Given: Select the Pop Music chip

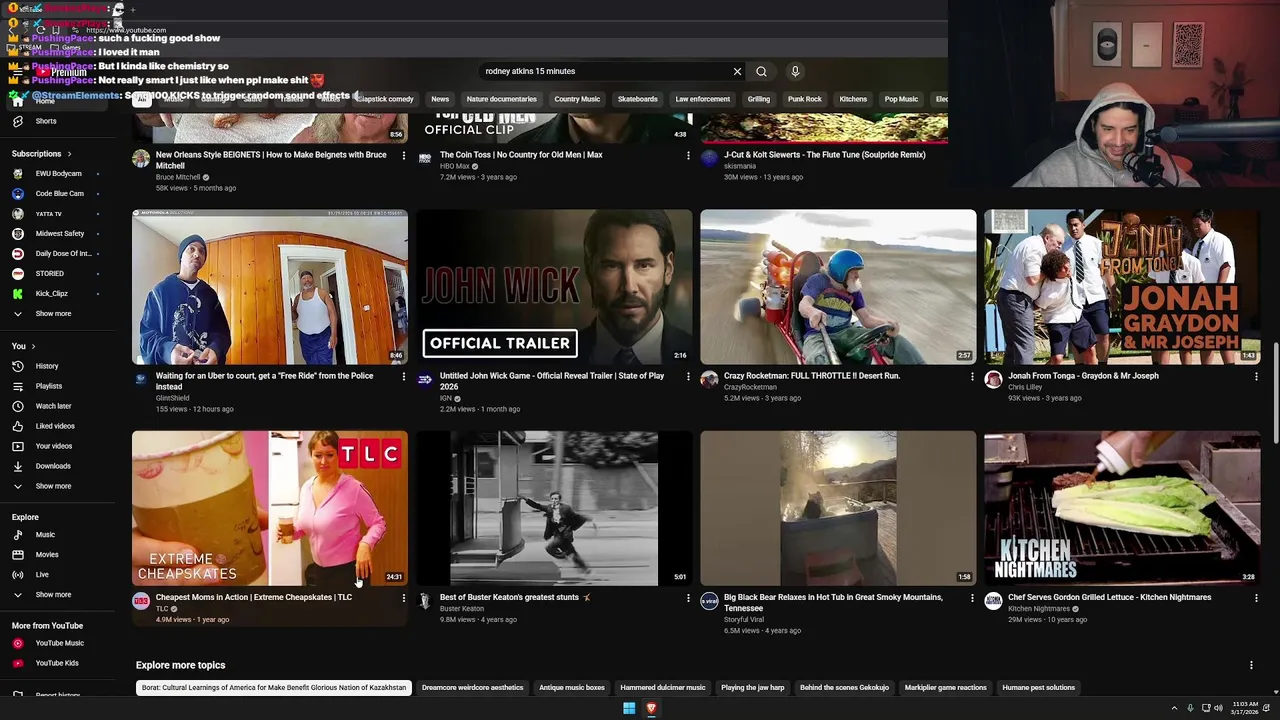Looking at the screenshot, I should click(x=901, y=99).
